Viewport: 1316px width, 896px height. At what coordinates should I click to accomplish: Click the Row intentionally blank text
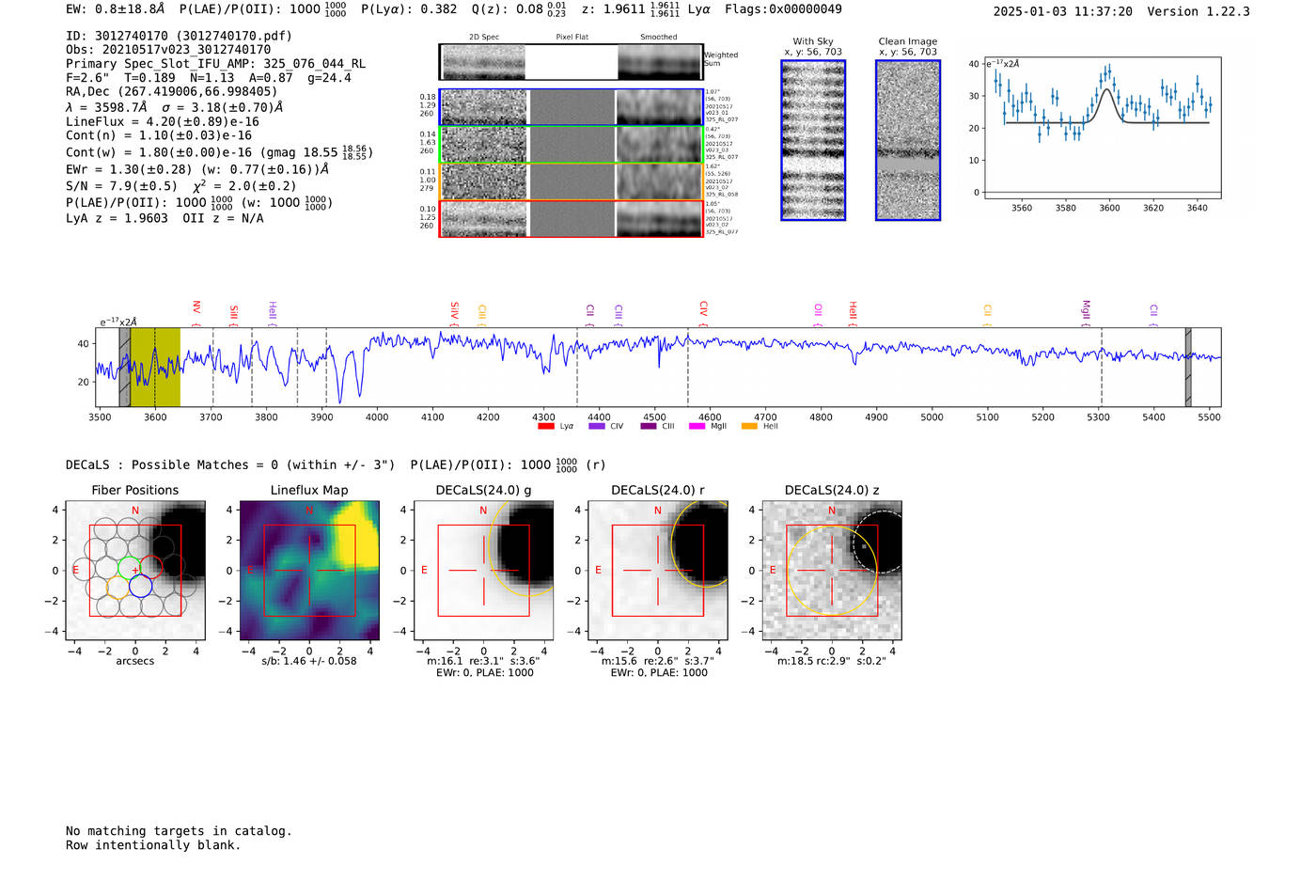pyautogui.click(x=153, y=845)
